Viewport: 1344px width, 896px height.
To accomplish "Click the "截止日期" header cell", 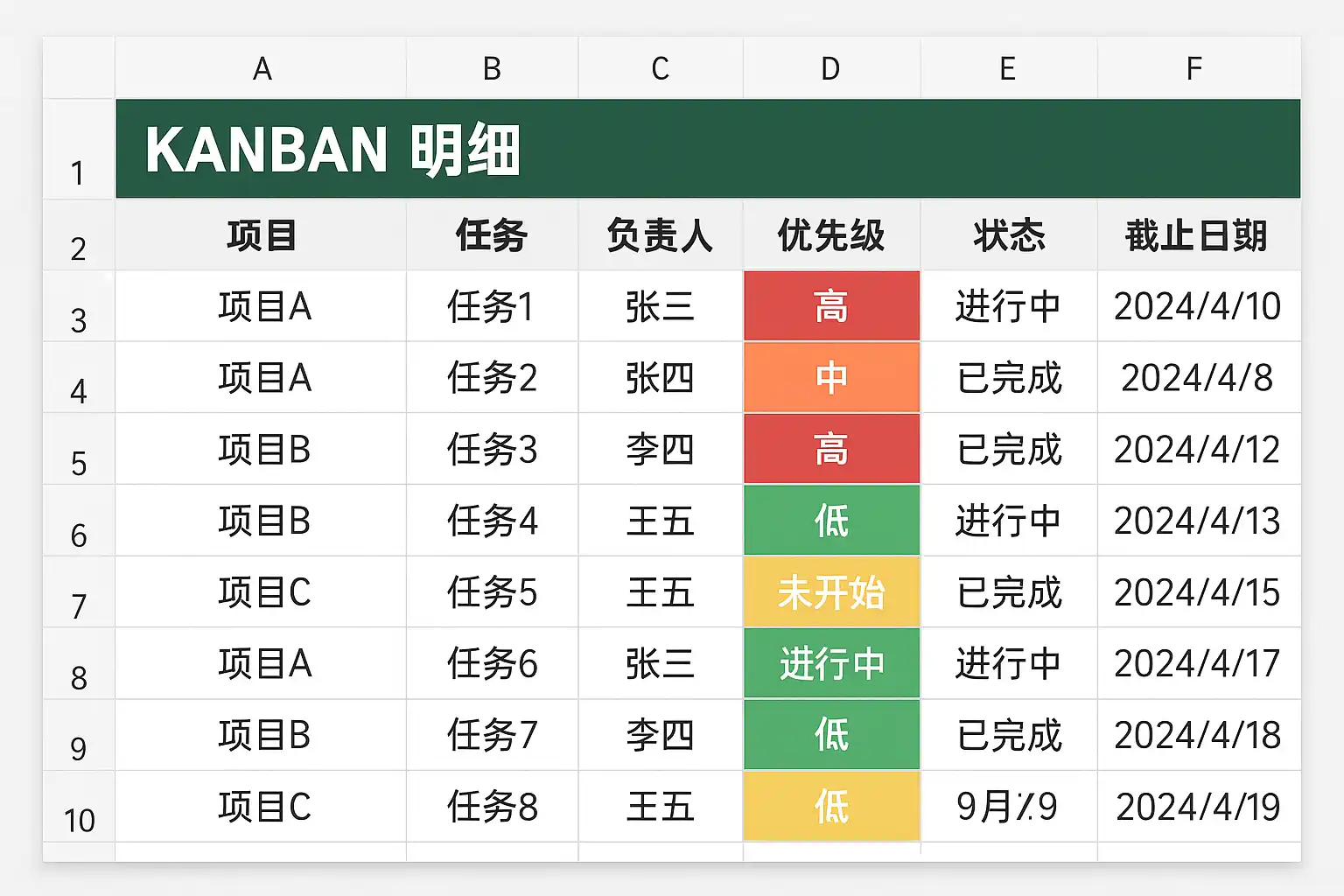I will click(x=1196, y=235).
